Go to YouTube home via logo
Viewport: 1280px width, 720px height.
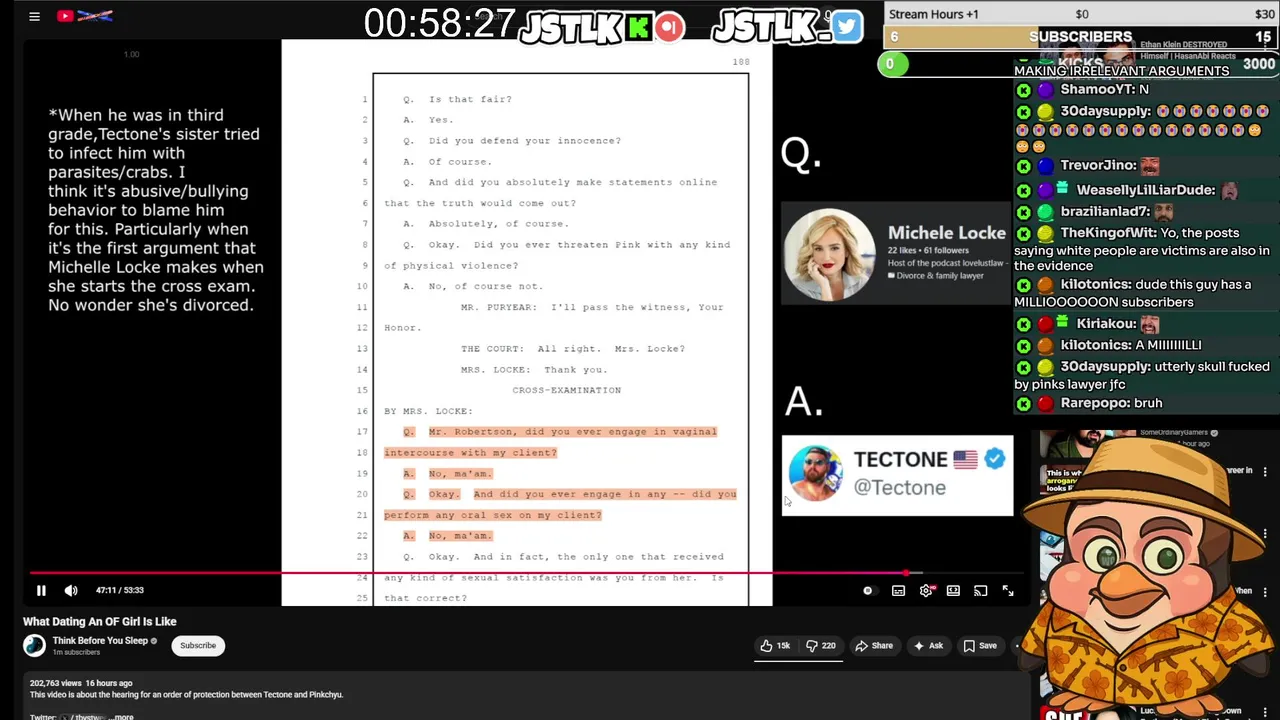84,16
